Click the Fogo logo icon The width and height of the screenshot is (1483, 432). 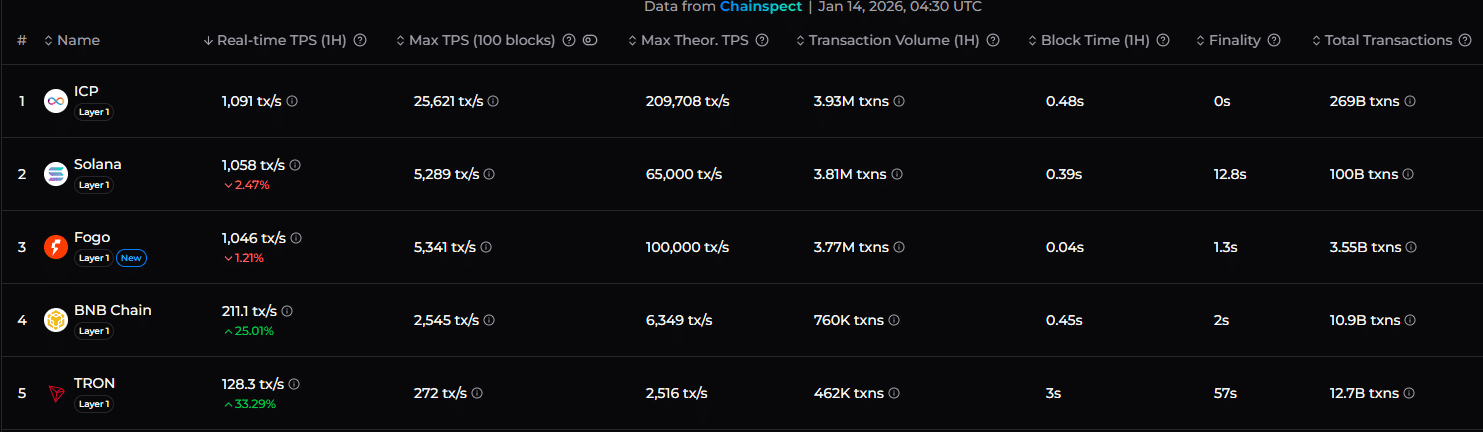click(56, 247)
